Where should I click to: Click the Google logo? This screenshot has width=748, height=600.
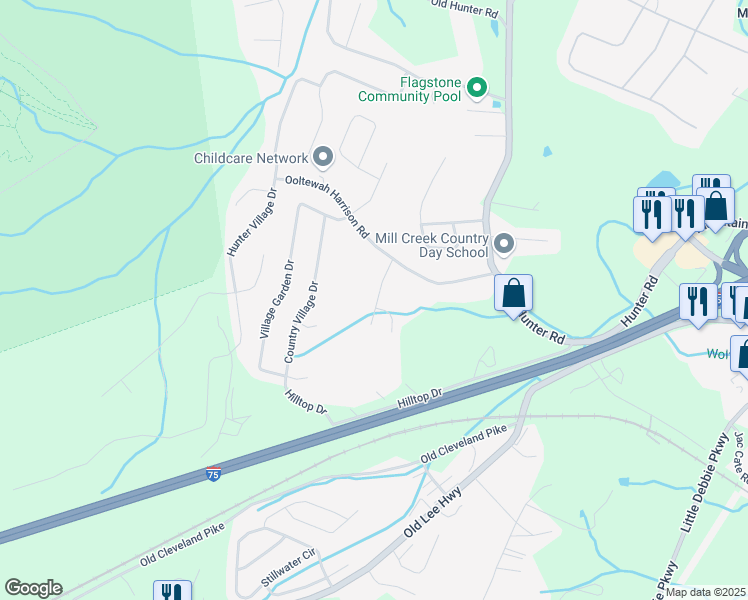point(33,588)
